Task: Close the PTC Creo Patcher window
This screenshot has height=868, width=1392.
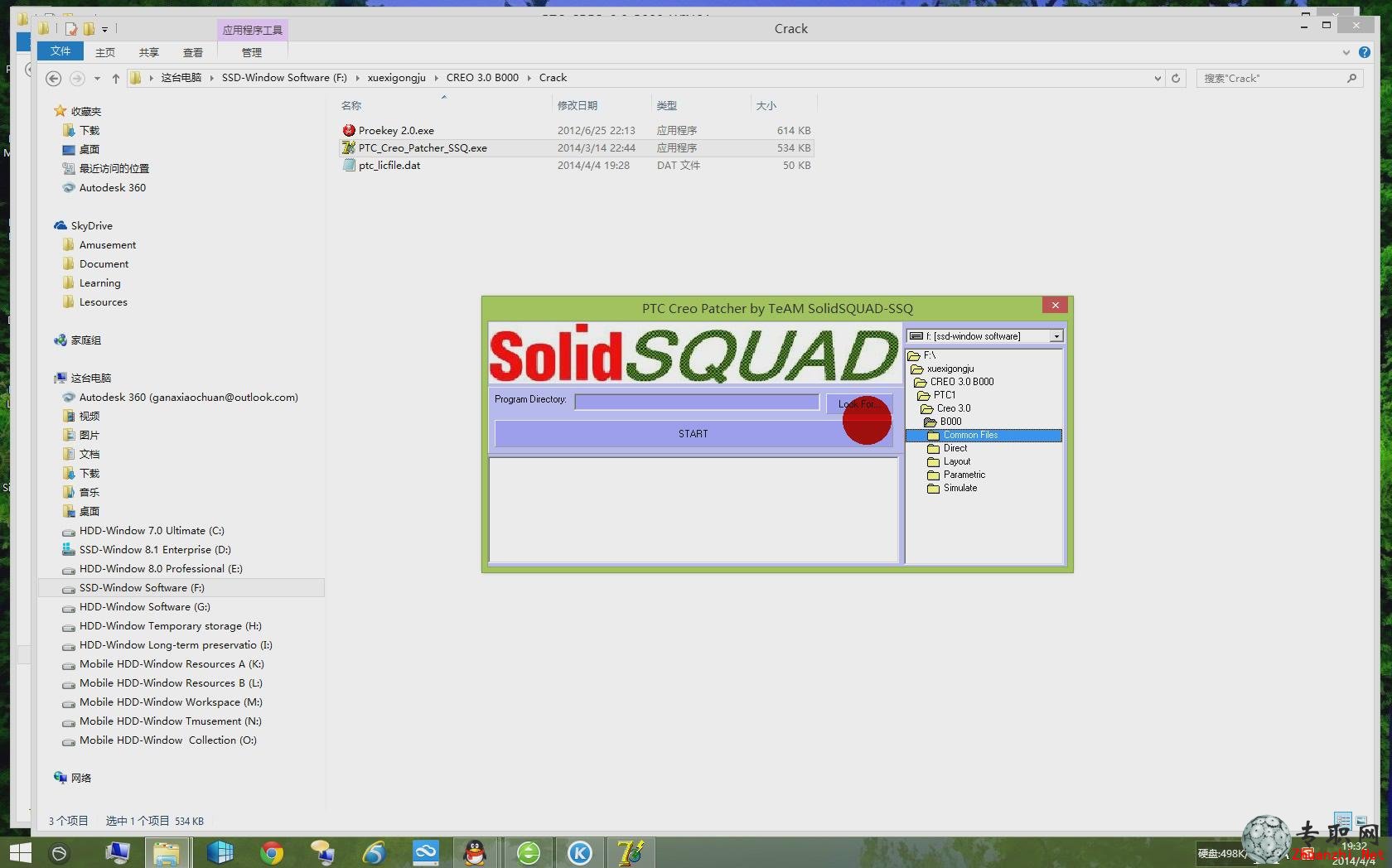Action: coord(1055,305)
